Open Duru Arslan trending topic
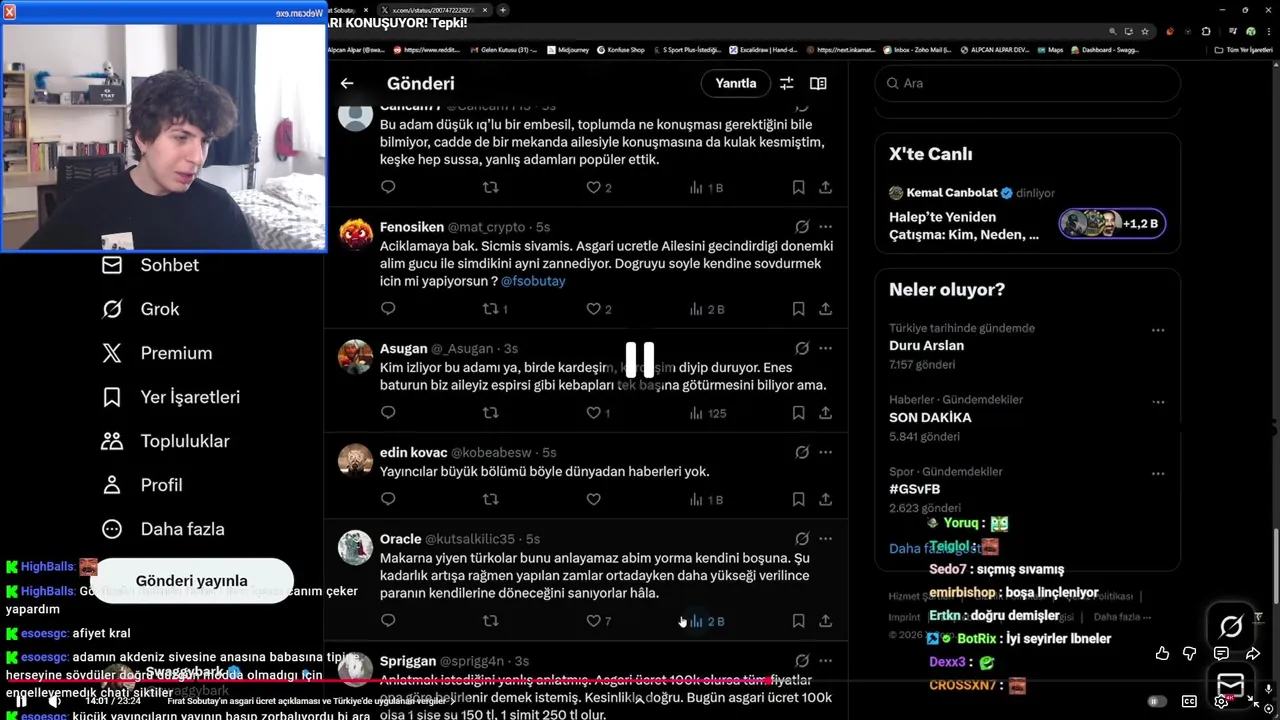 [926, 345]
